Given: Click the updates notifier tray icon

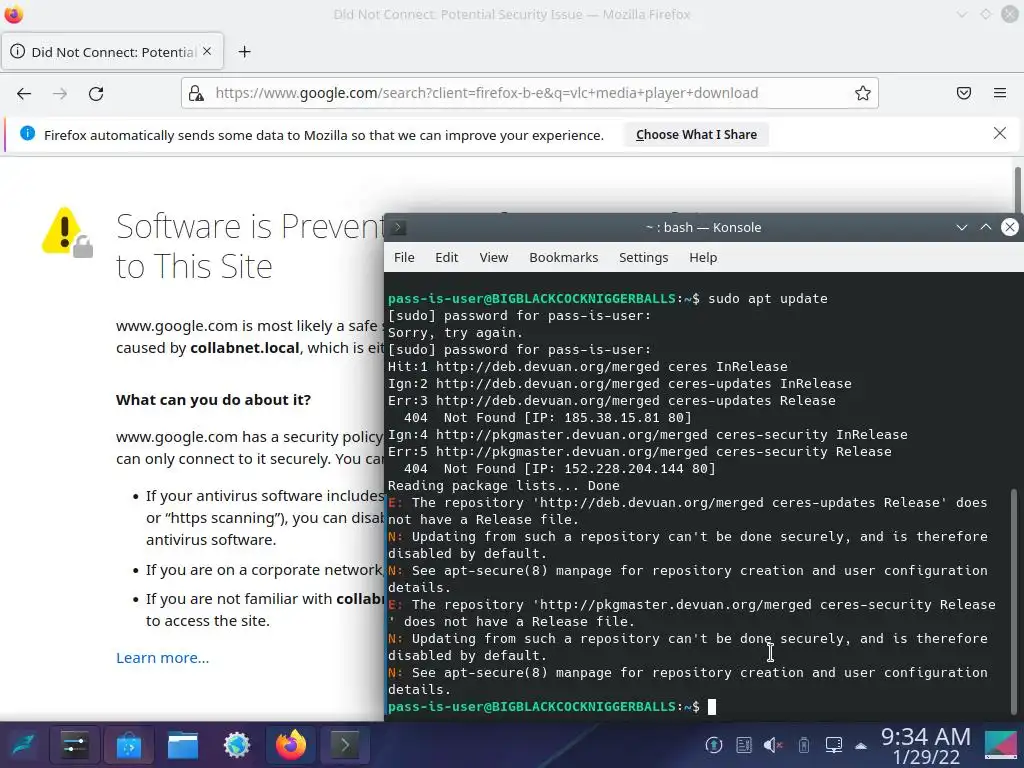Looking at the screenshot, I should pos(714,744).
